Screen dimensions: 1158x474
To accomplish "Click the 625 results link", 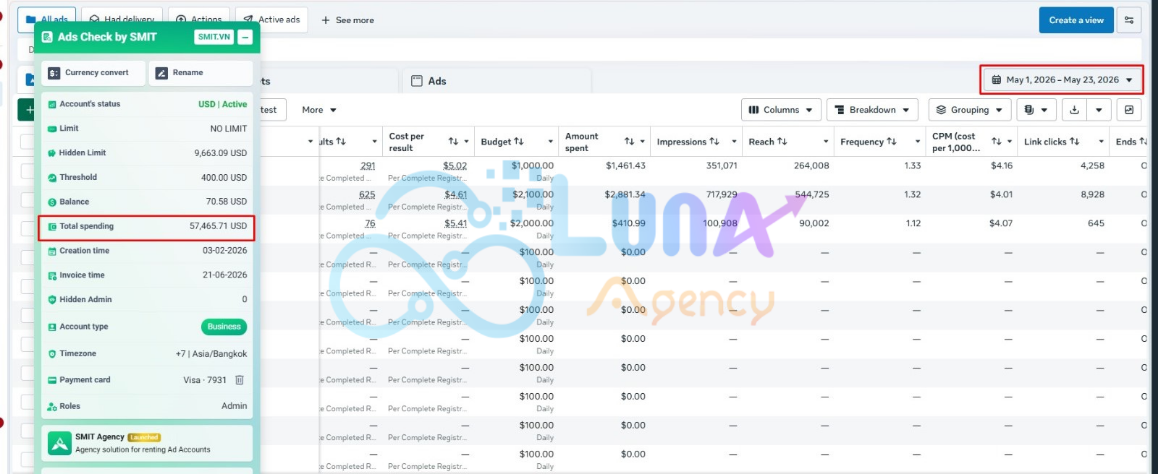I will [367, 194].
